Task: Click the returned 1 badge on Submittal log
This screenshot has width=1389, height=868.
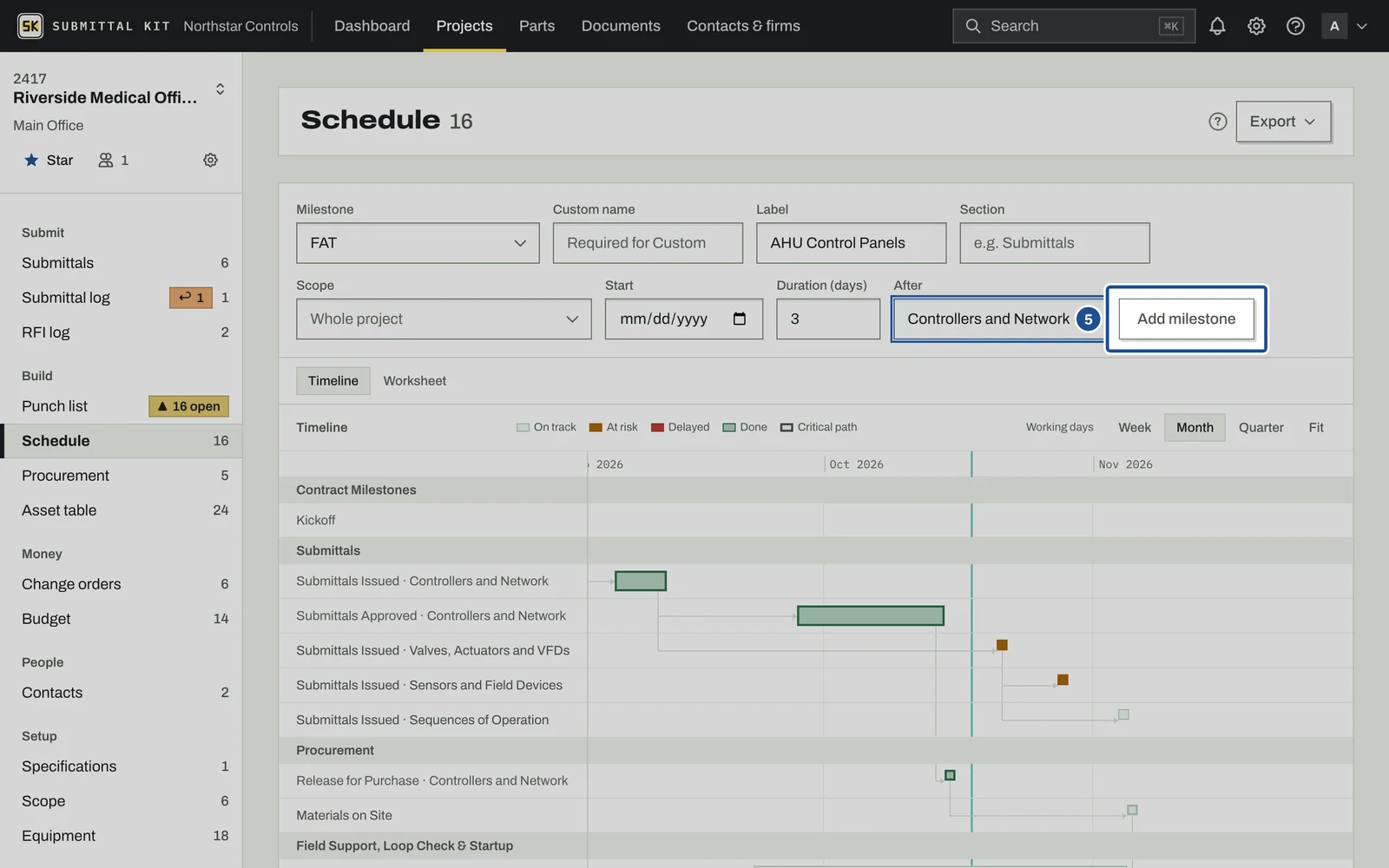Action: click(x=191, y=298)
